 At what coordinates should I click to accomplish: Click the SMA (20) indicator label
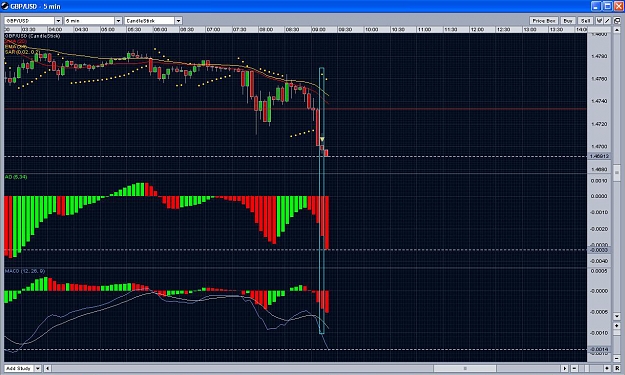[x=16, y=41]
